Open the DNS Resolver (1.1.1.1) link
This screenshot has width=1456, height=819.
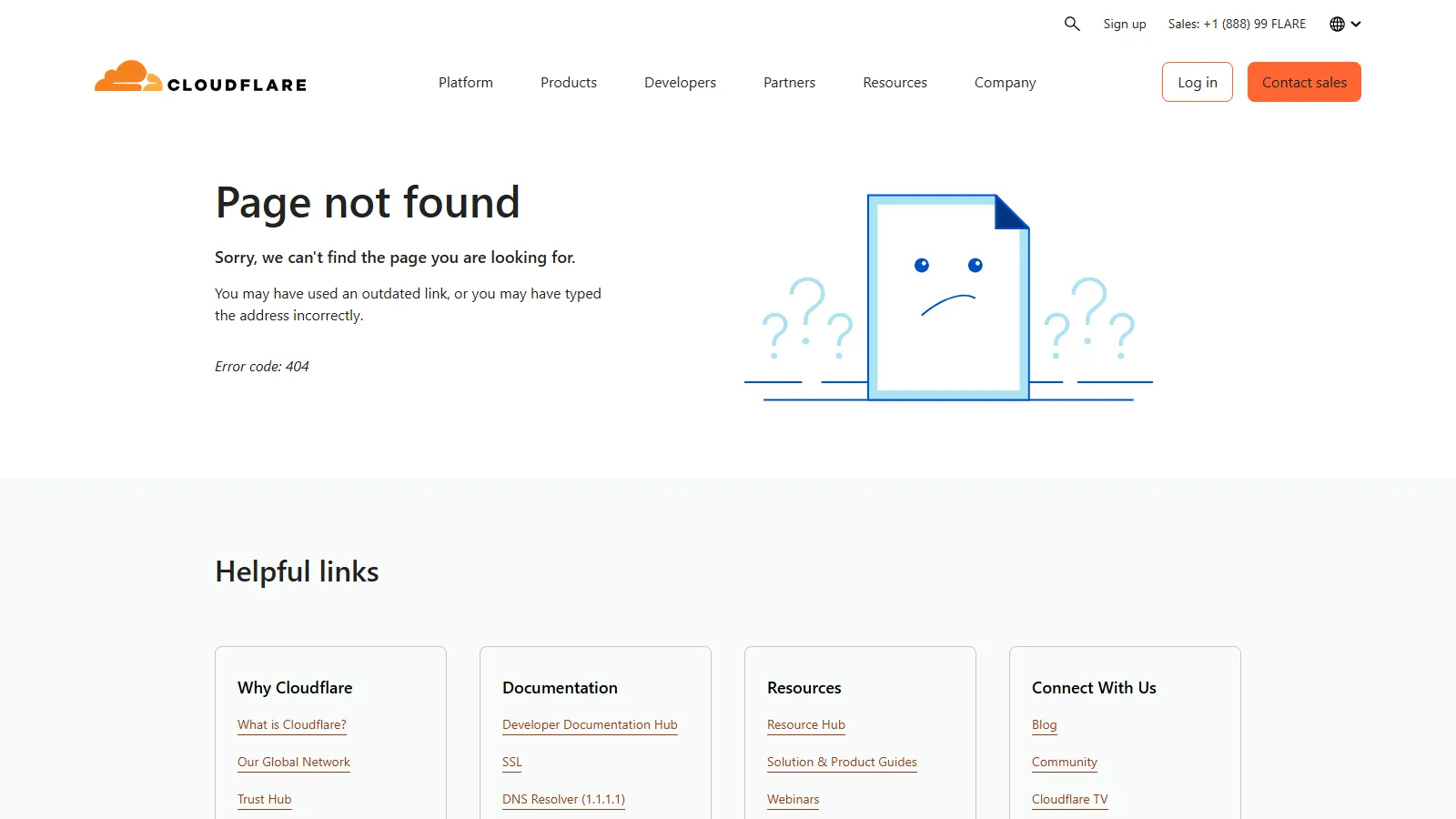point(563,799)
